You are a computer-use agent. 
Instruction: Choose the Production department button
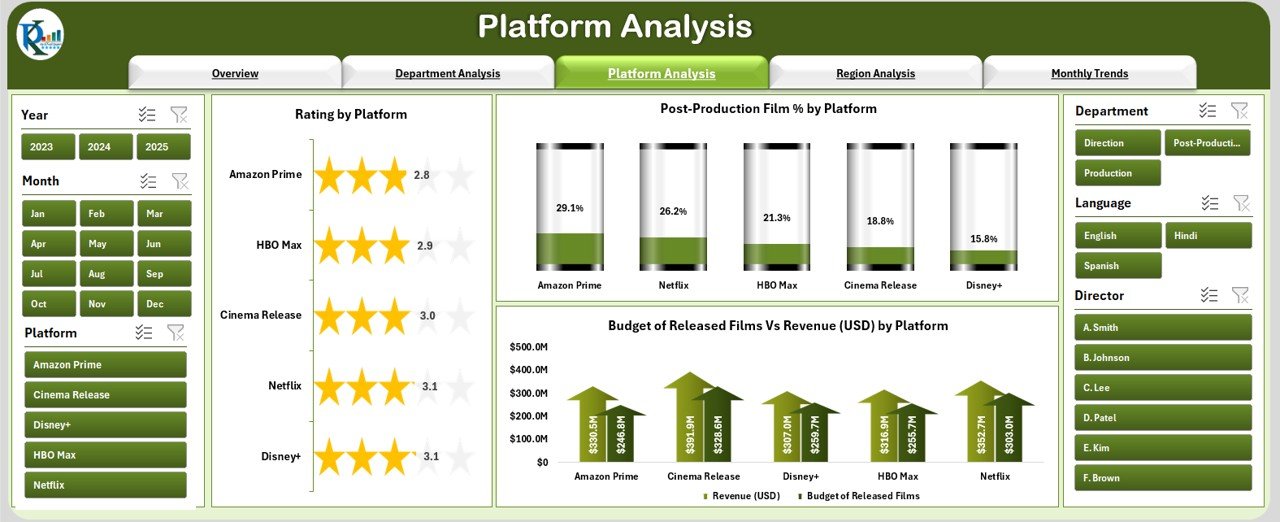[1118, 173]
